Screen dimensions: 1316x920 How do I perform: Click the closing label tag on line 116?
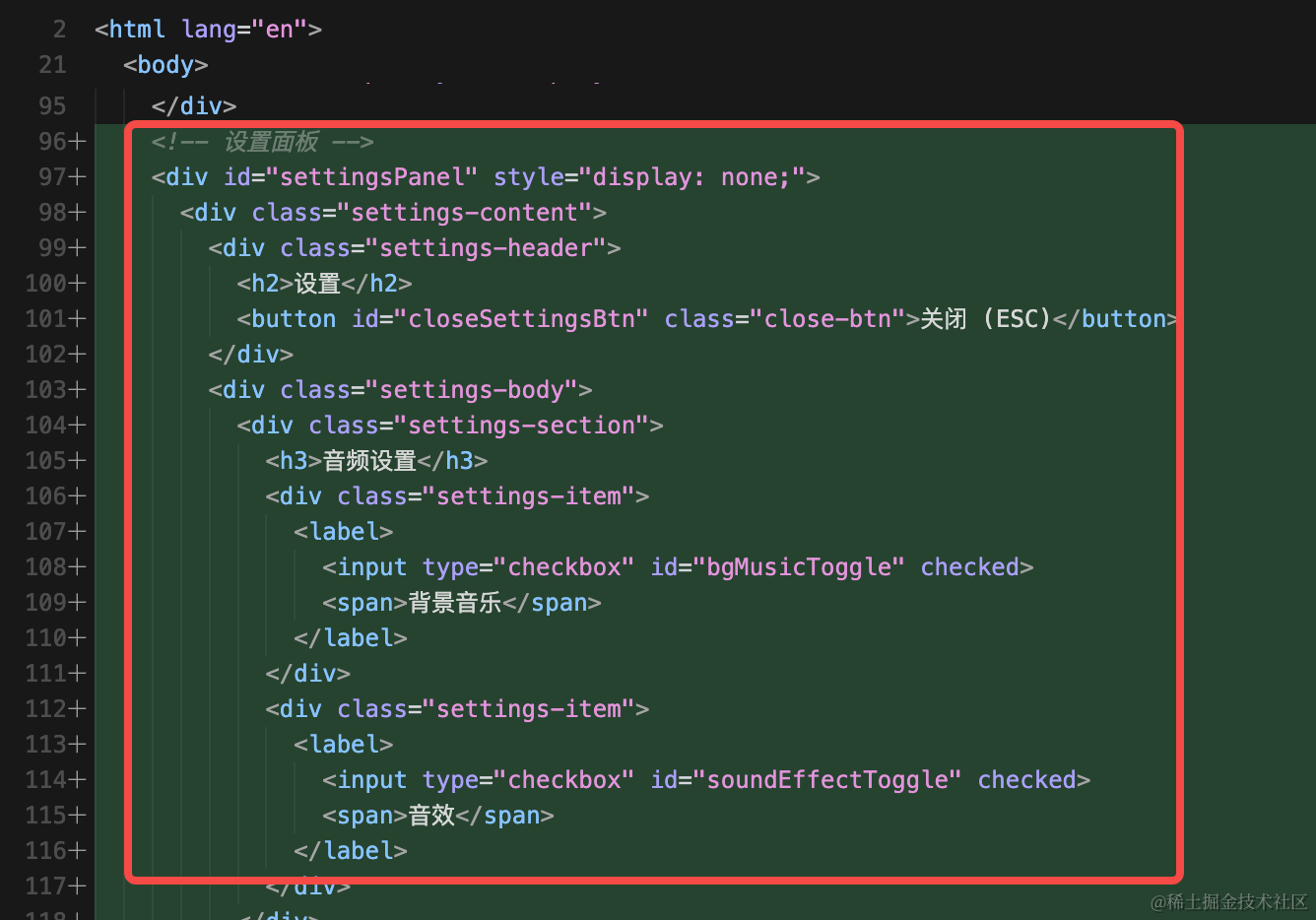pos(351,851)
